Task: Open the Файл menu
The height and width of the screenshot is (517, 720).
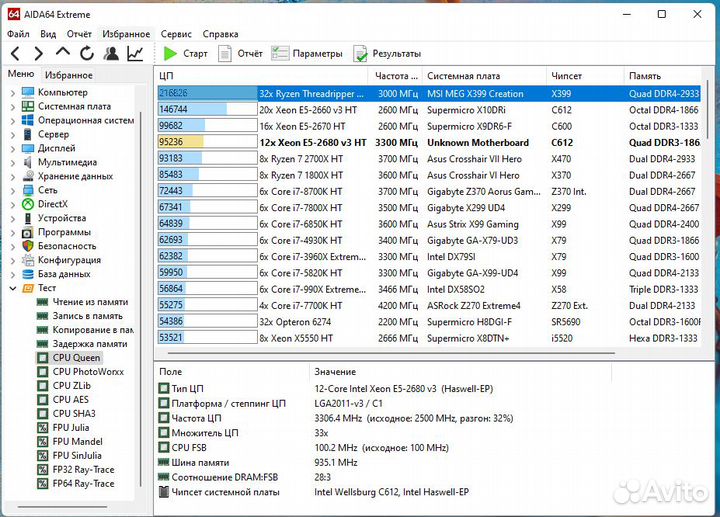Action: [18, 34]
